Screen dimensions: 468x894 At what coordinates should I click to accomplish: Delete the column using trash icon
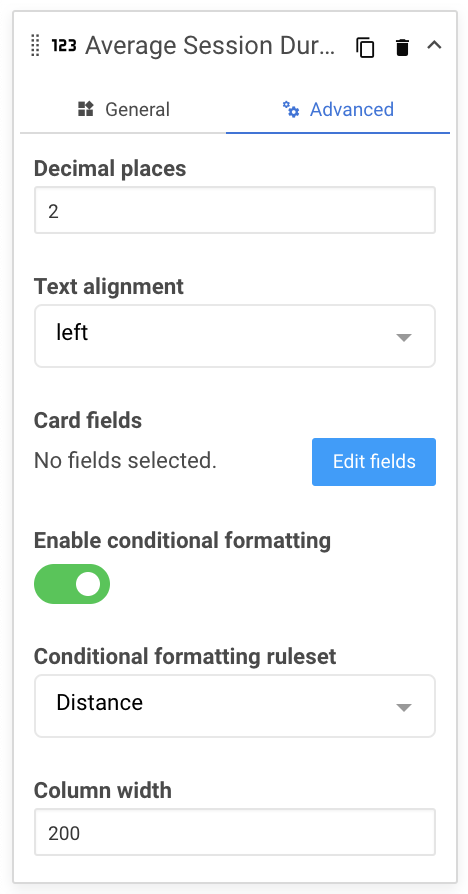tap(402, 47)
